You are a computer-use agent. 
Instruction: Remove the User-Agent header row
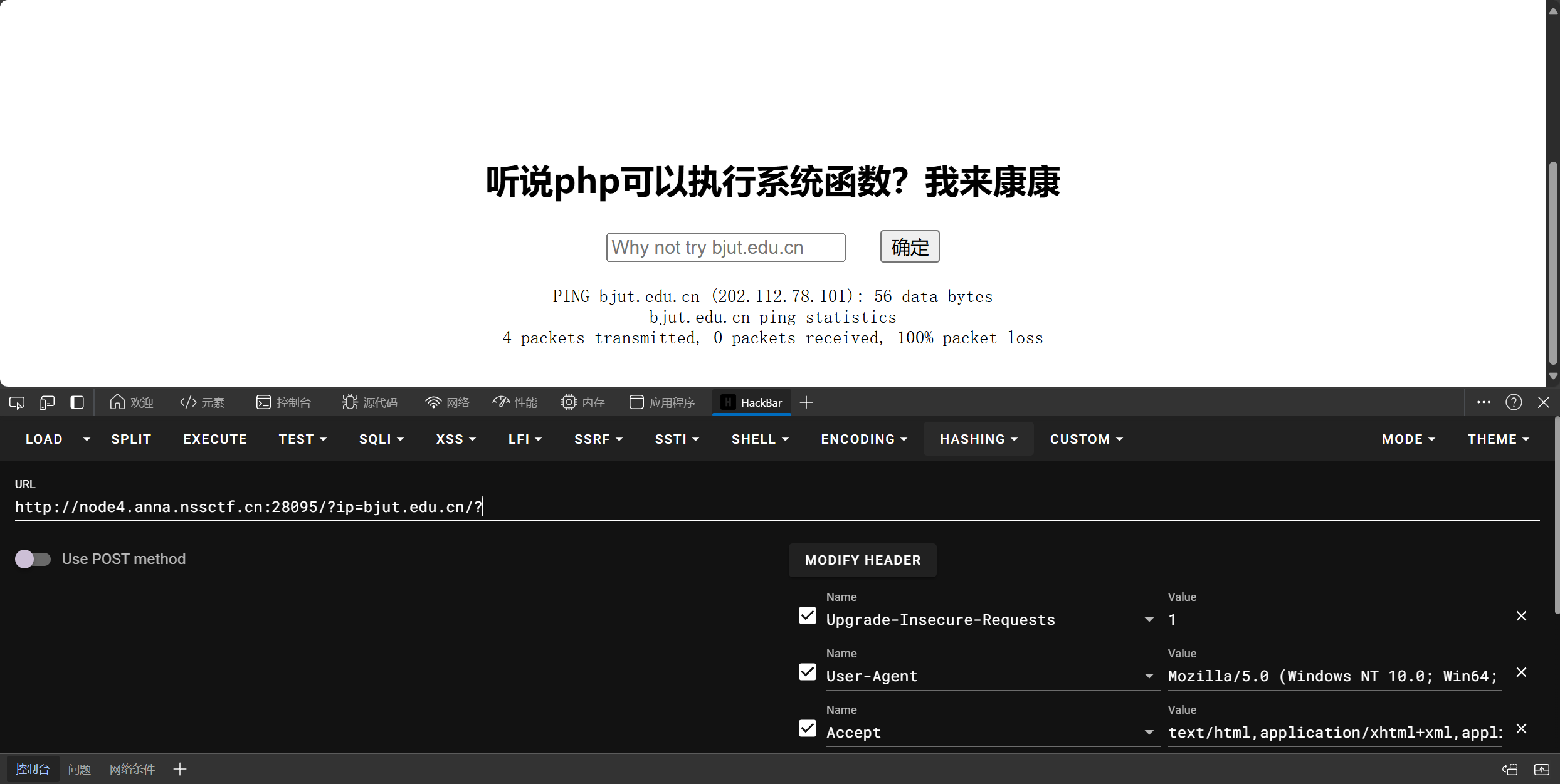1521,672
